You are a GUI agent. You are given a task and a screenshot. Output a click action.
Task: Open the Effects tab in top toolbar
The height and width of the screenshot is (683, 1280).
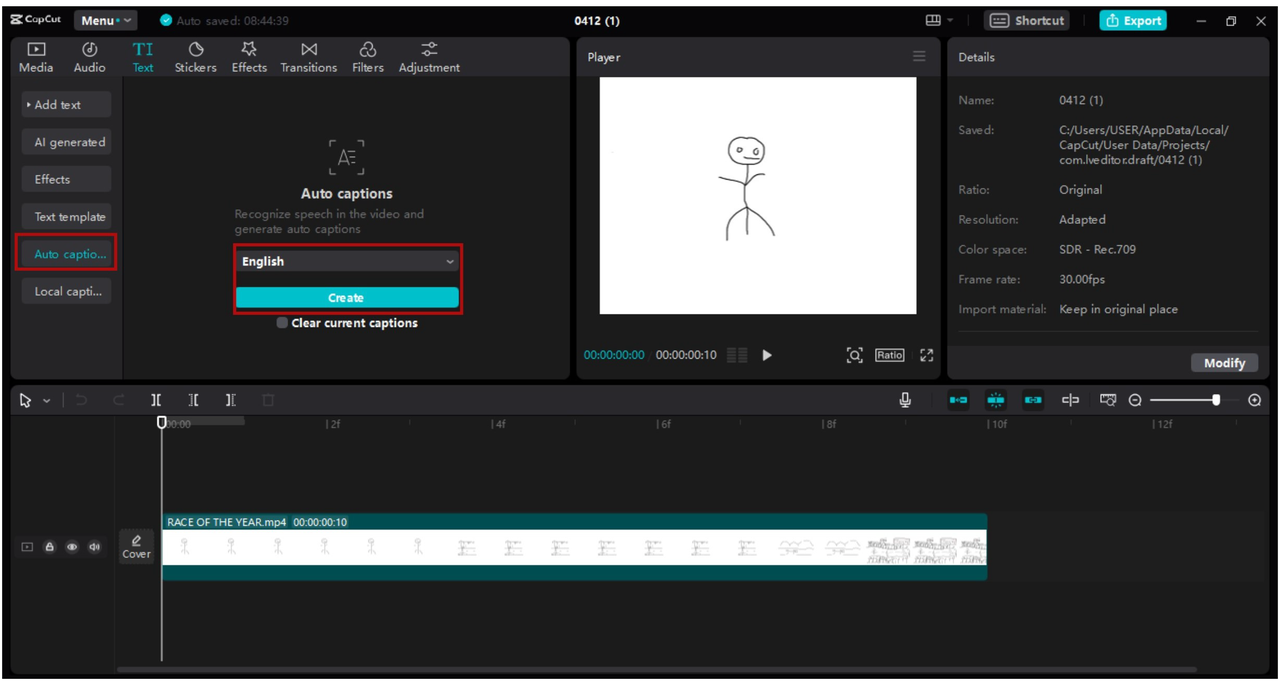pos(249,57)
